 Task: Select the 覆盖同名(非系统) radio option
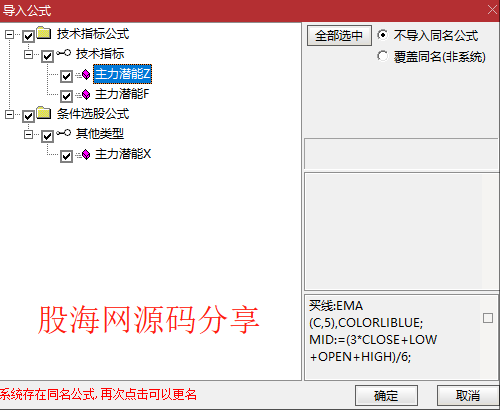(383, 56)
